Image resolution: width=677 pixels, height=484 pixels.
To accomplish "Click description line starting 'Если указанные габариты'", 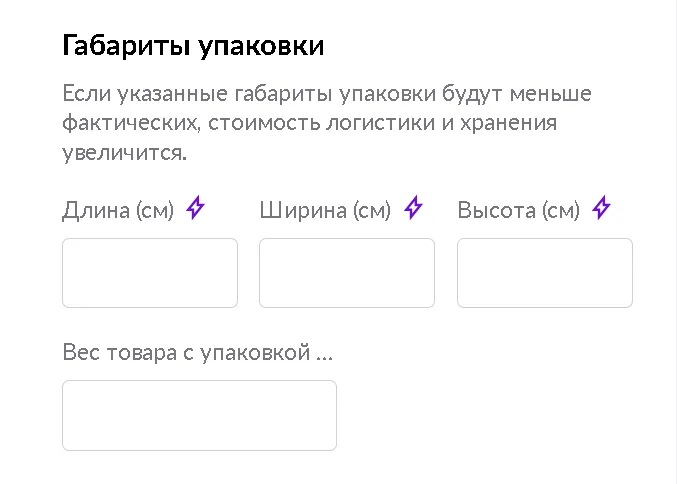I will 327,94.
